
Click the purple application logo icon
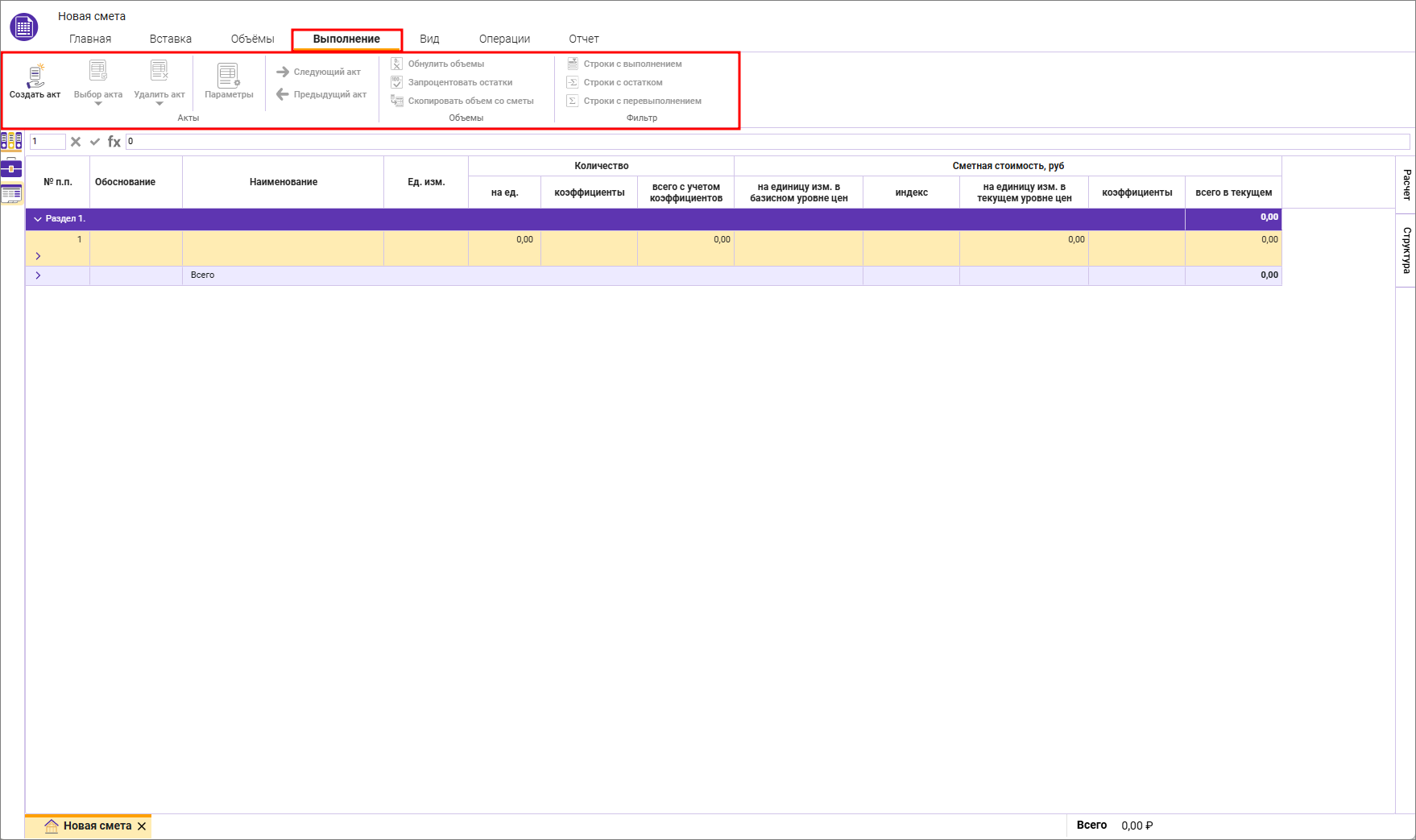pyautogui.click(x=24, y=27)
